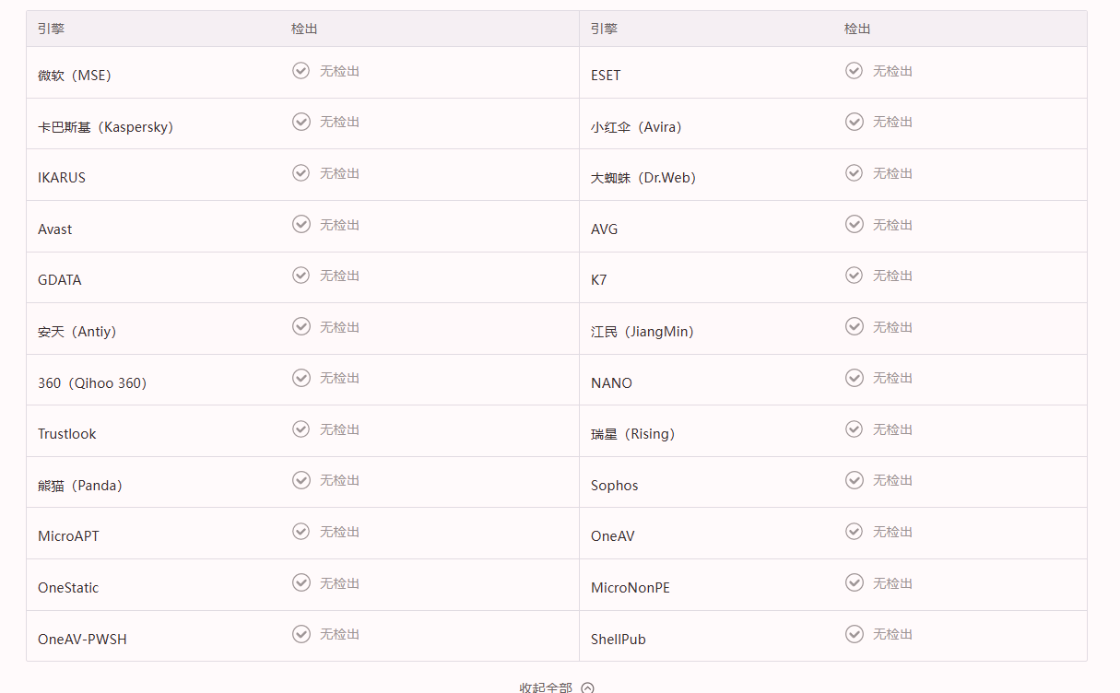Click the 收起全部 collapse text
The image size is (1120, 693).
[x=546, y=687]
